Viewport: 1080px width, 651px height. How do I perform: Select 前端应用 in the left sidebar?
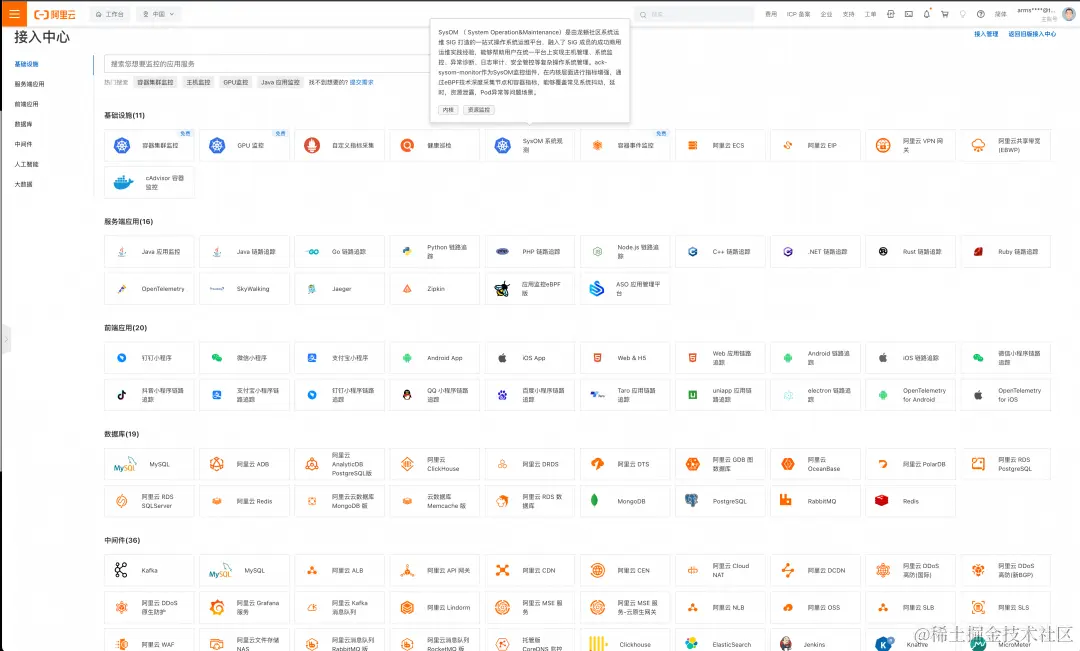(x=27, y=104)
